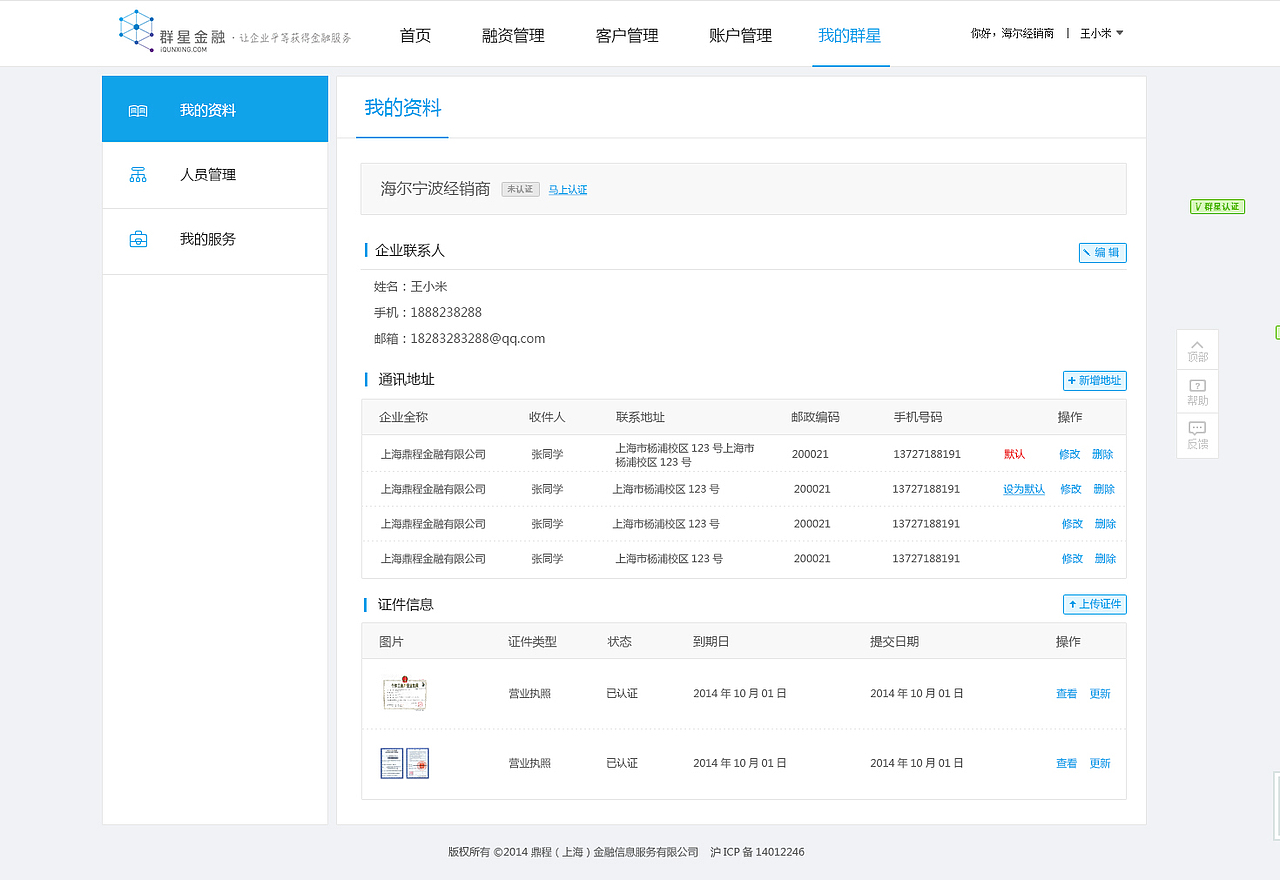Click the 马上认证 verification link

[x=569, y=189]
